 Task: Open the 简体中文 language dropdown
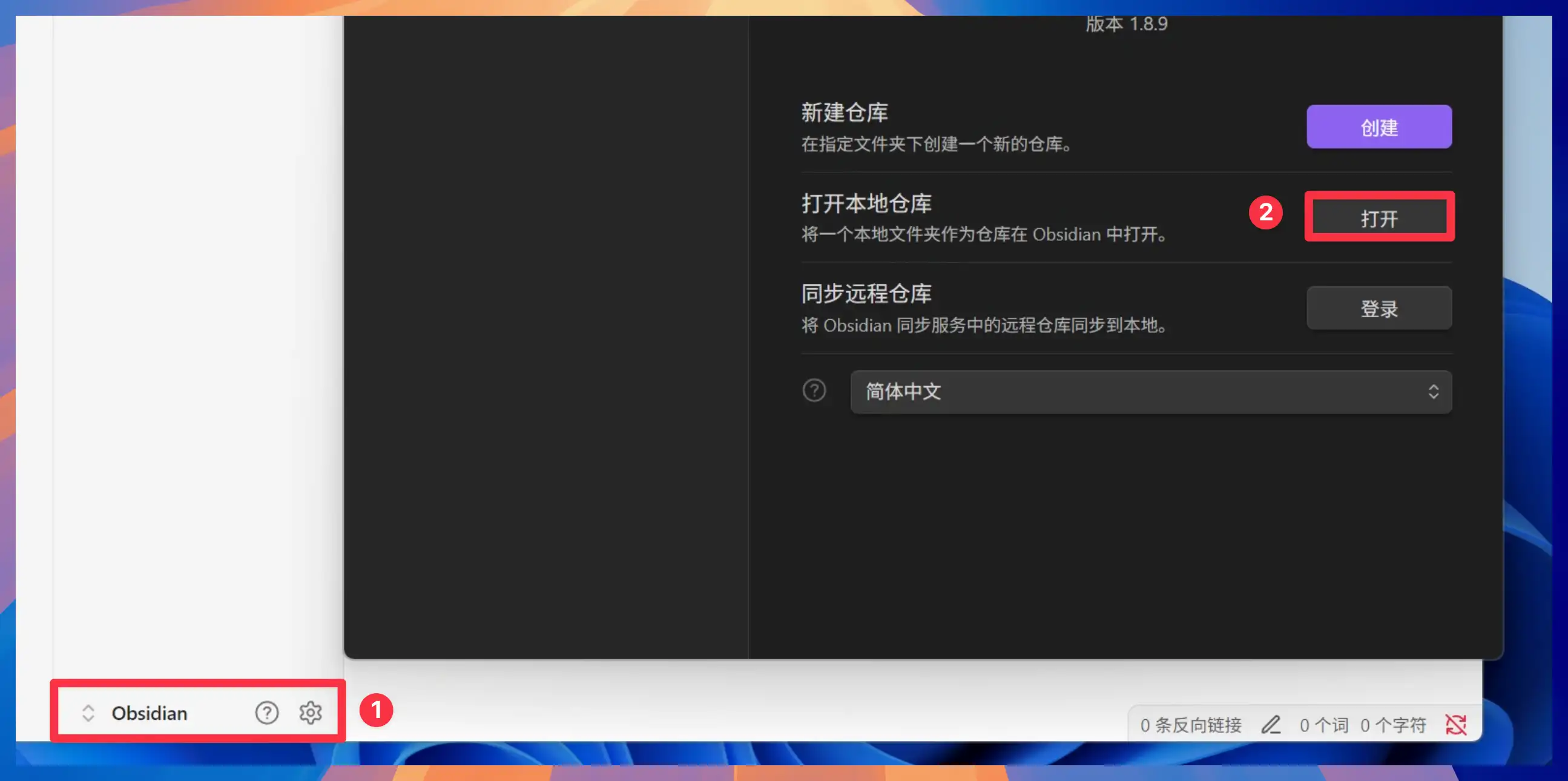pyautogui.click(x=1150, y=392)
